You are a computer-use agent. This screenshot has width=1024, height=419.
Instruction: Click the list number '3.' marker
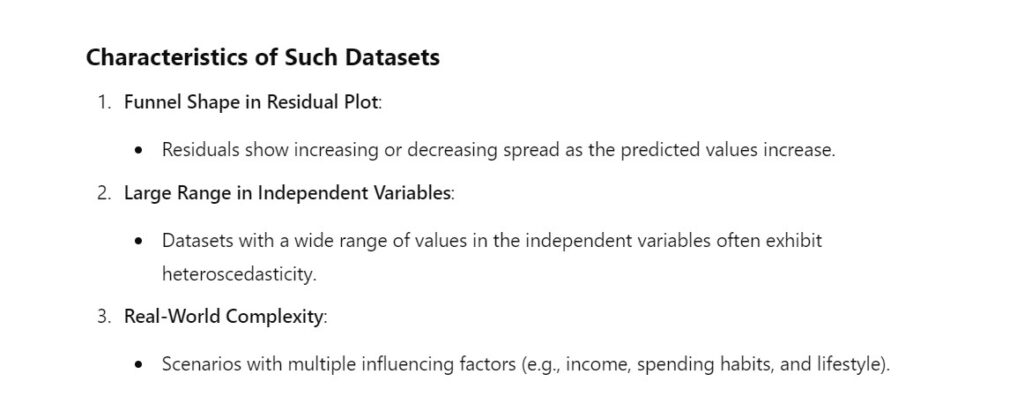[x=104, y=317]
